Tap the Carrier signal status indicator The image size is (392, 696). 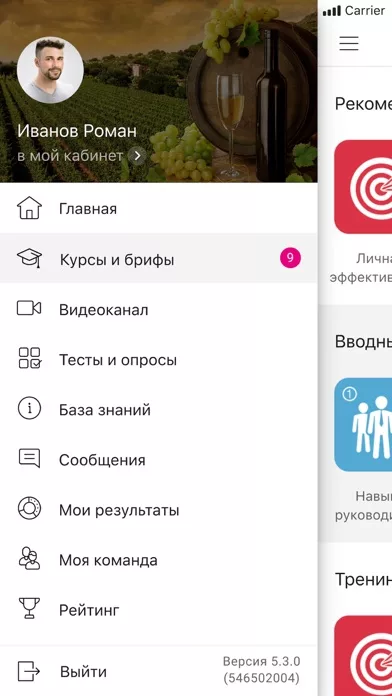coord(354,11)
